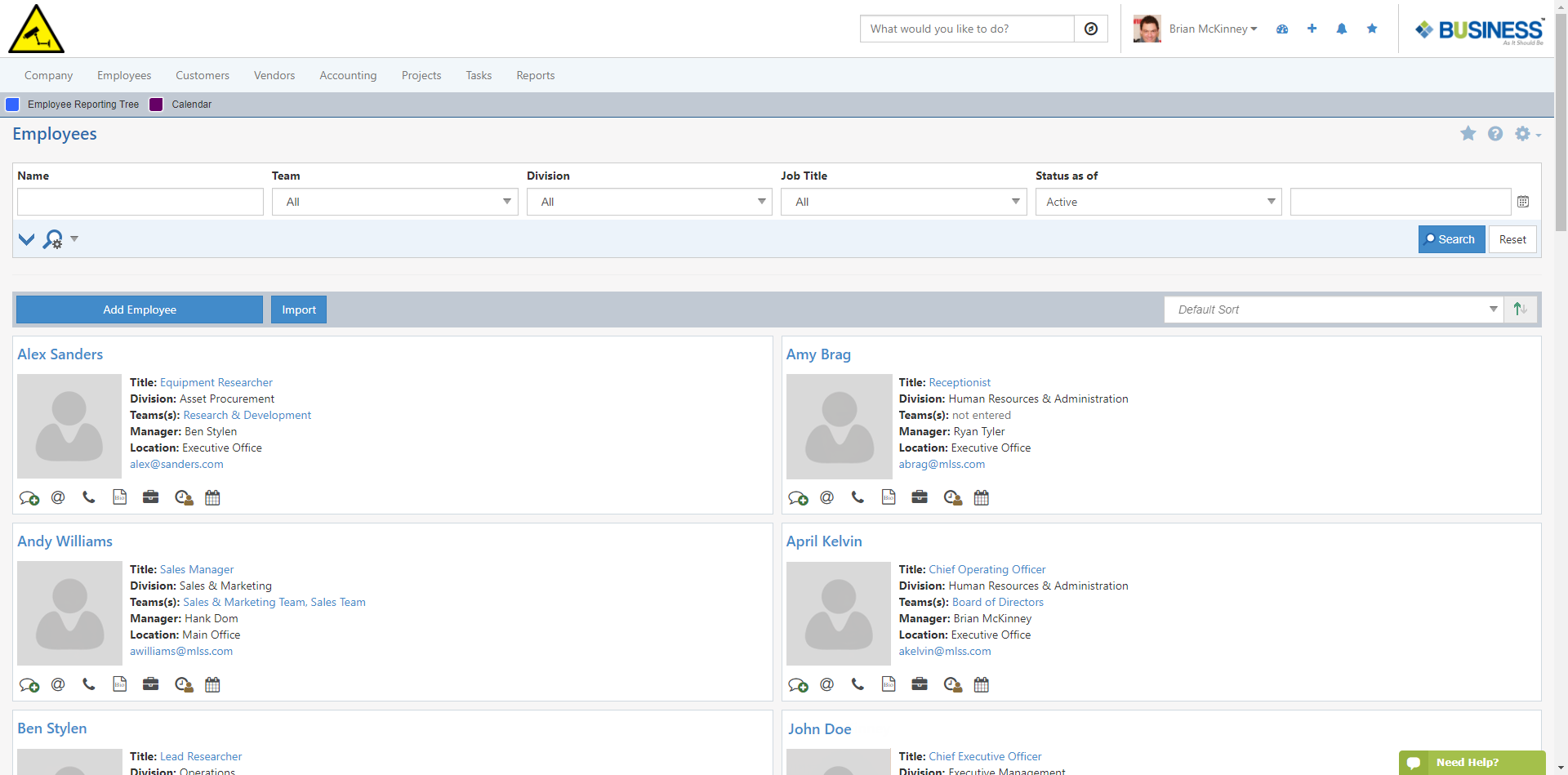1568x775 pixels.
Task: Click the compass button beside the command box
Action: tap(1091, 29)
